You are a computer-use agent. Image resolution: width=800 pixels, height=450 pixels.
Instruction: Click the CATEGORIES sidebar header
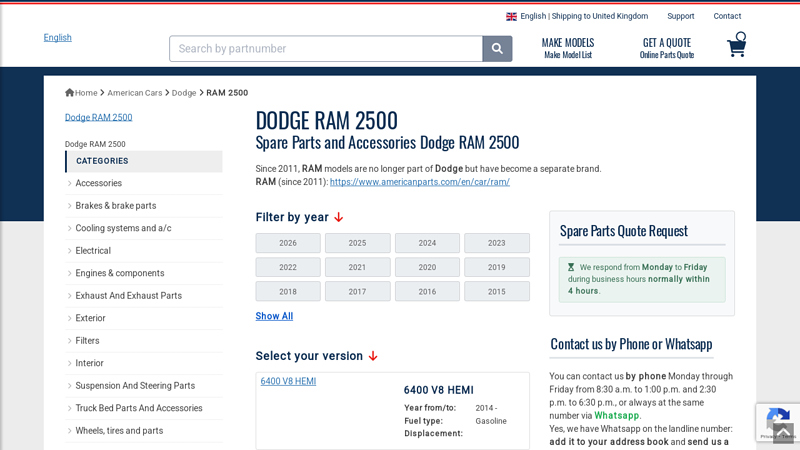(144, 161)
